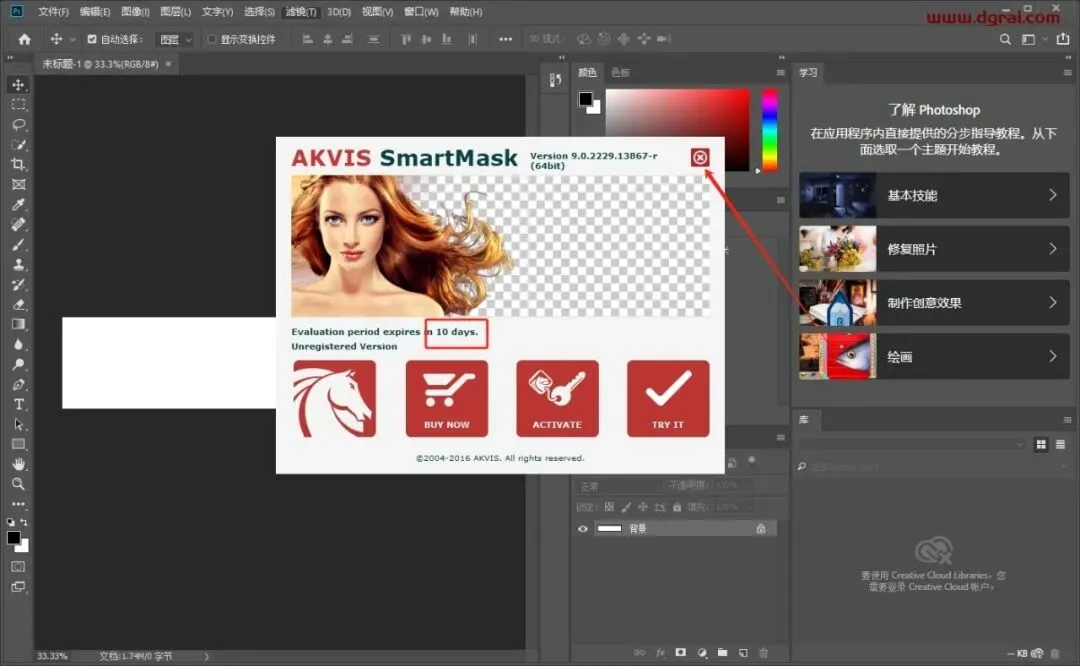Select the Eyedropper tool
1080x666 pixels.
(19, 205)
